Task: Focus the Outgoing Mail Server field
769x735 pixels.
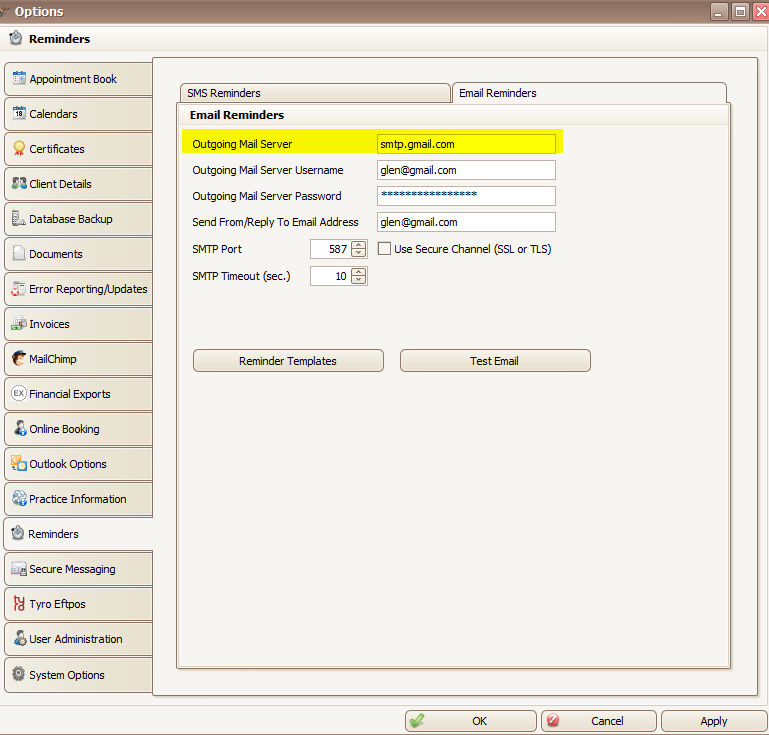Action: coord(466,144)
